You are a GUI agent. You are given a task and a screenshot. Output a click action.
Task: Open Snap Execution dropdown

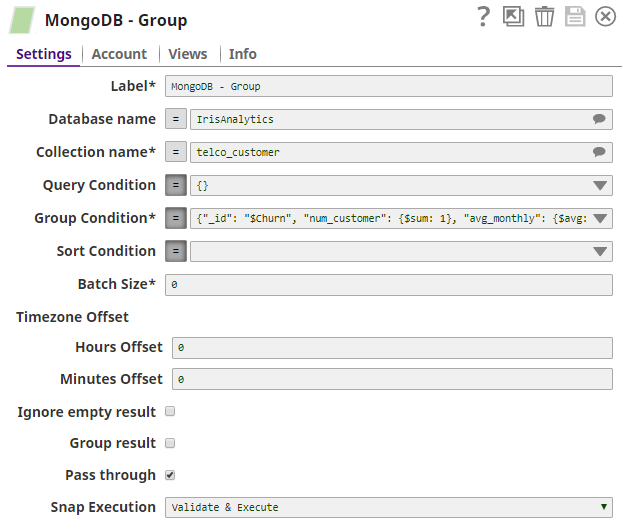click(x=389, y=507)
